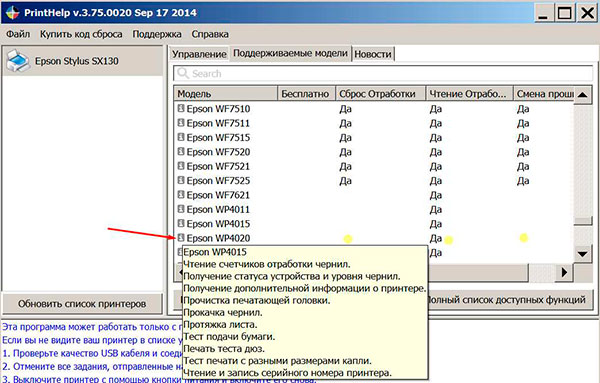Click the models list scroll down arrow
The height and width of the screenshot is (383, 600).
click(582, 254)
